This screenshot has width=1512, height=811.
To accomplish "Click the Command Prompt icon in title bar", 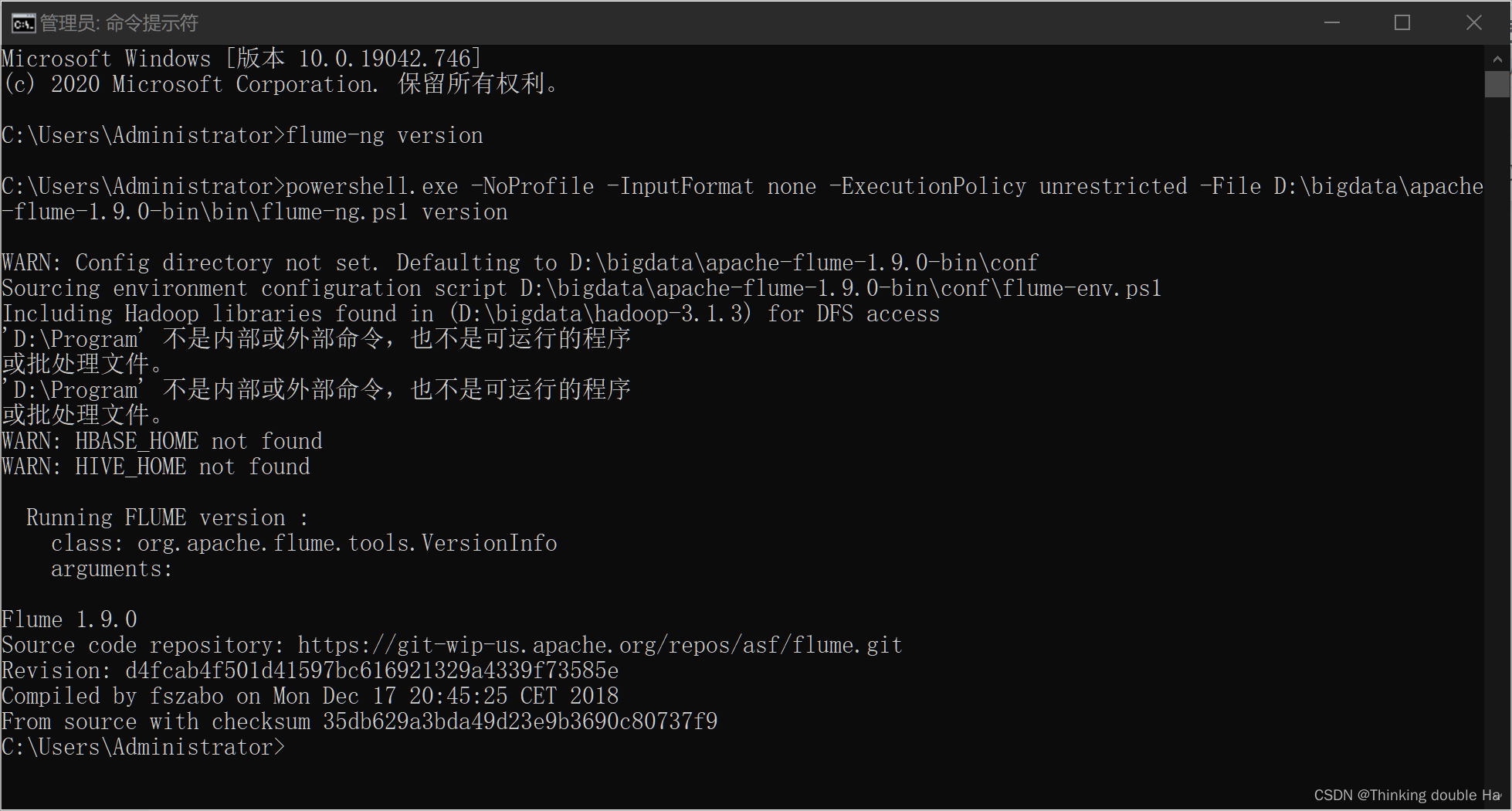I will tap(22, 22).
